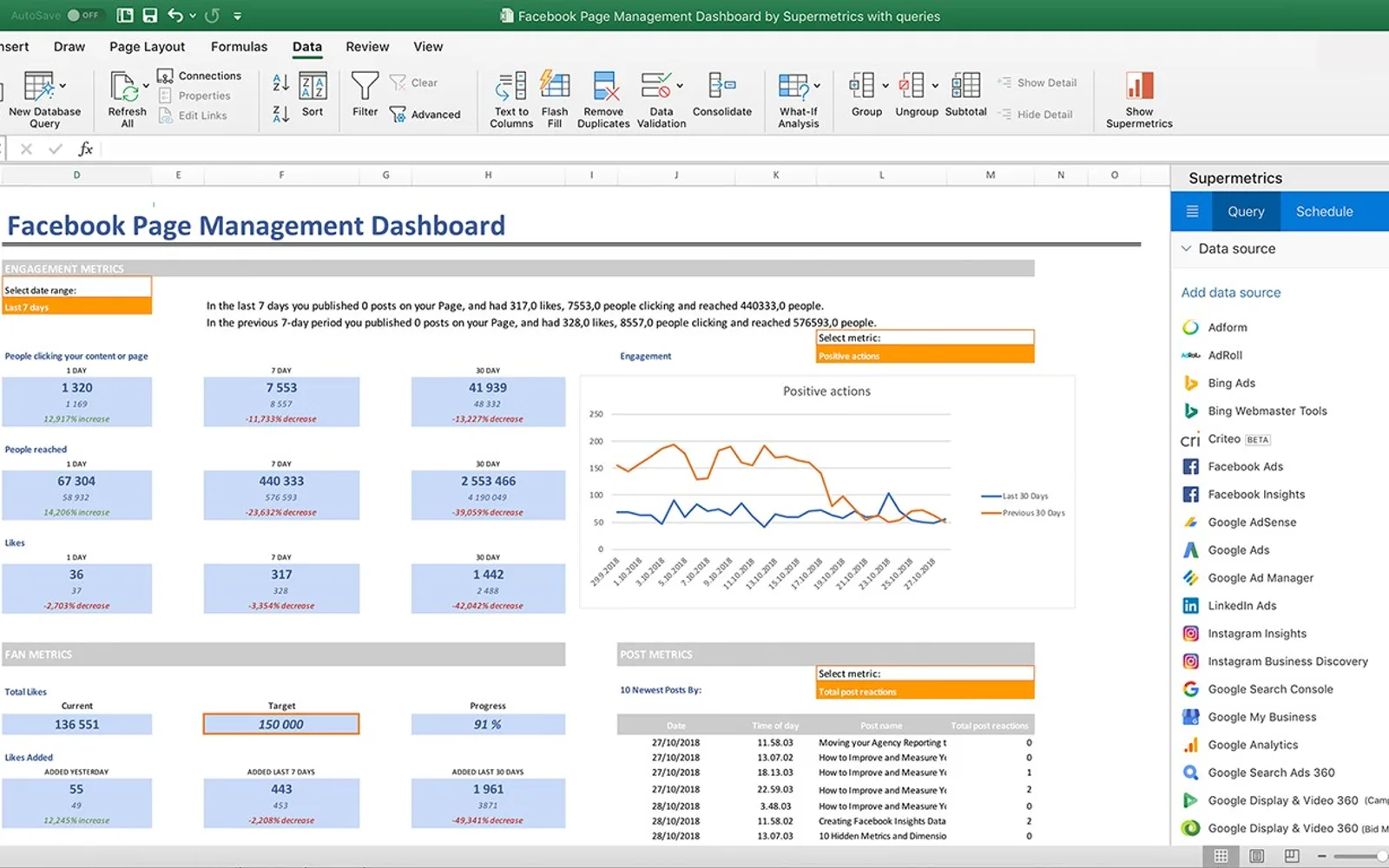Select LinkedIn Ads data source

pyautogui.click(x=1229, y=606)
